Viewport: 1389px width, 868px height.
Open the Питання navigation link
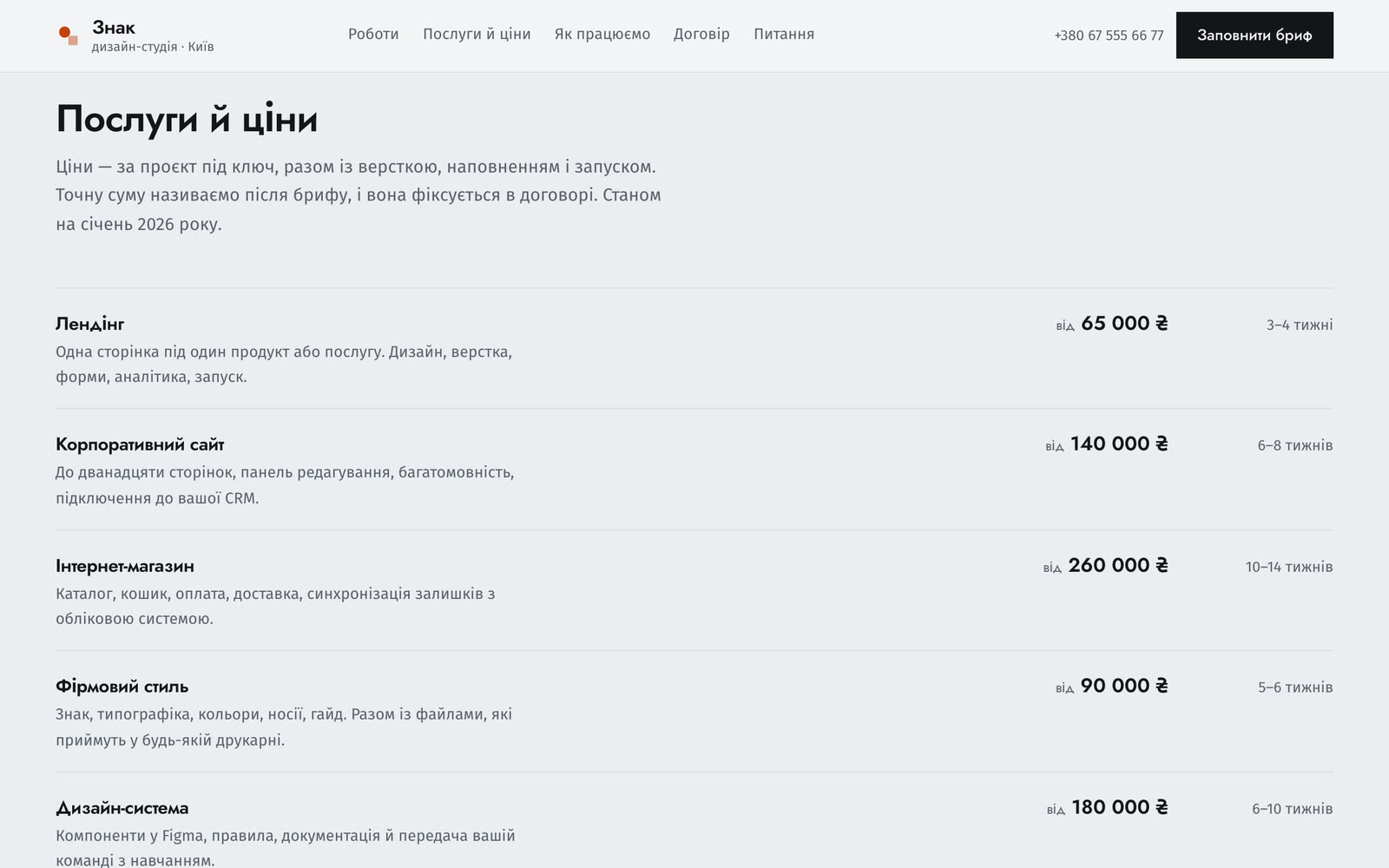click(784, 34)
